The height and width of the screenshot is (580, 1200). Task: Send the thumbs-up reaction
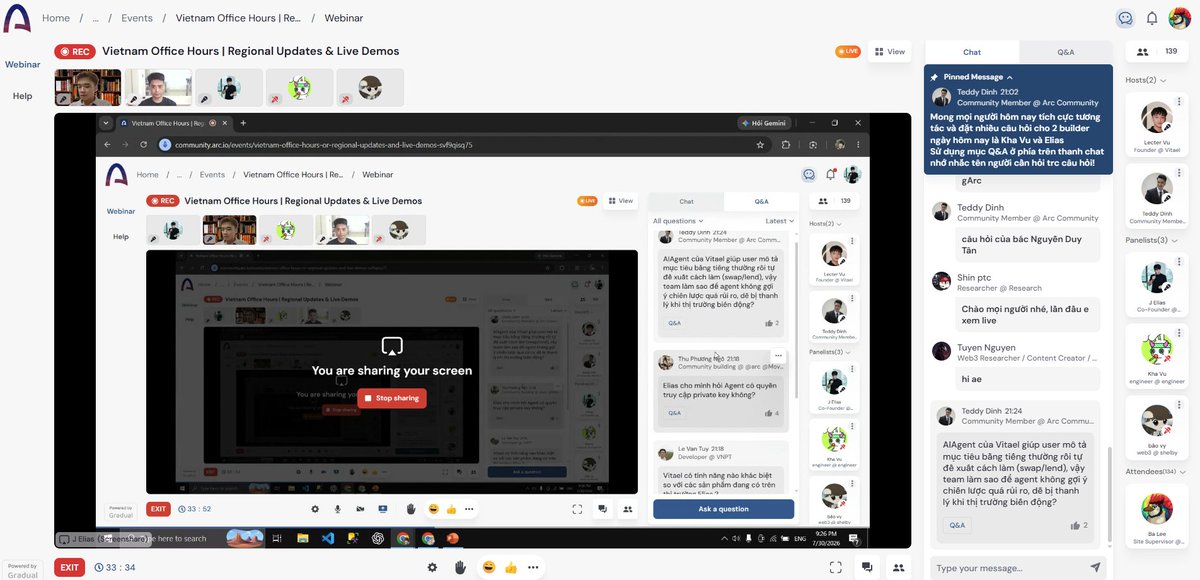[x=510, y=567]
